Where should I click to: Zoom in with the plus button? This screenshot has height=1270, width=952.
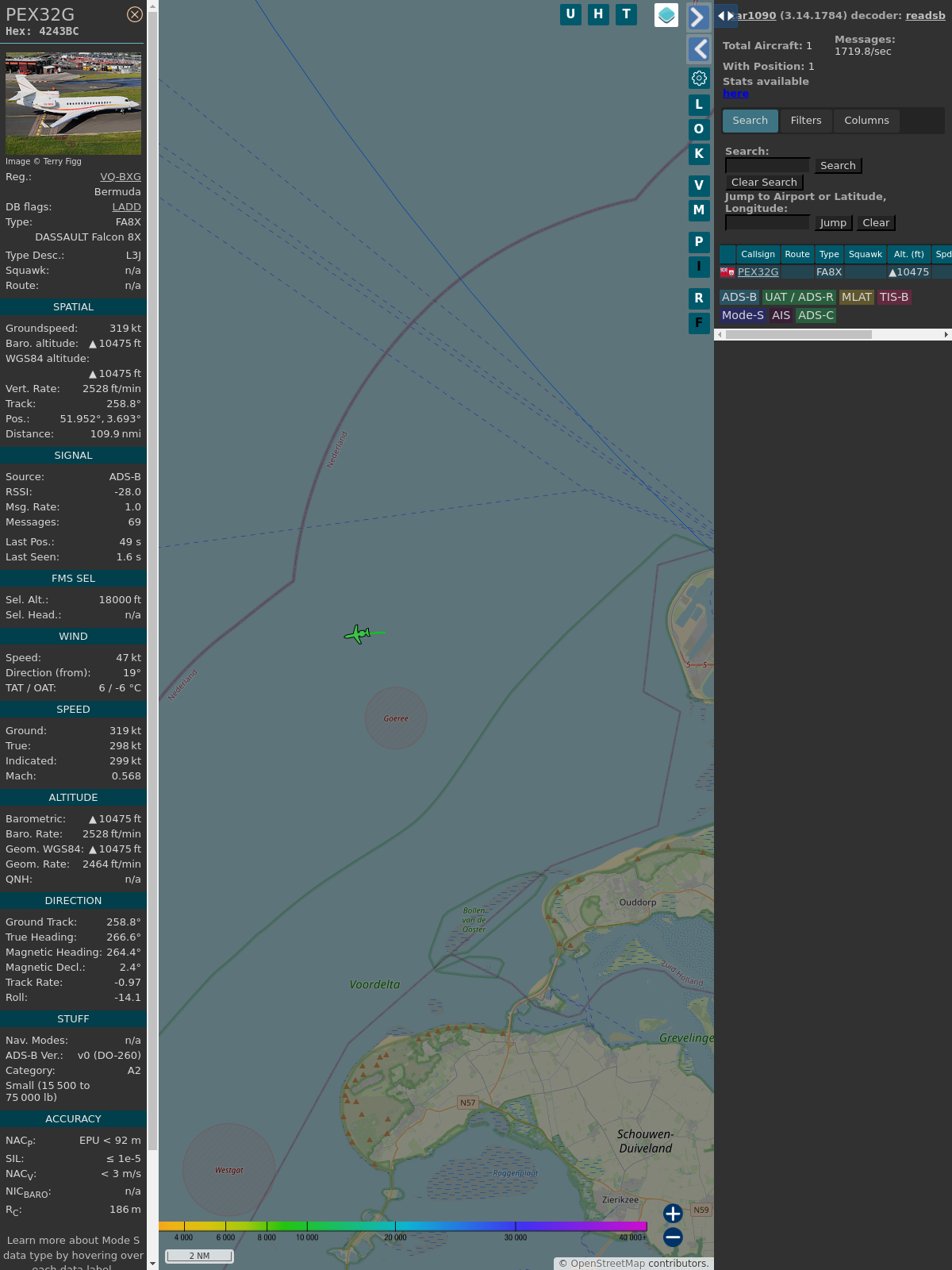[673, 1213]
